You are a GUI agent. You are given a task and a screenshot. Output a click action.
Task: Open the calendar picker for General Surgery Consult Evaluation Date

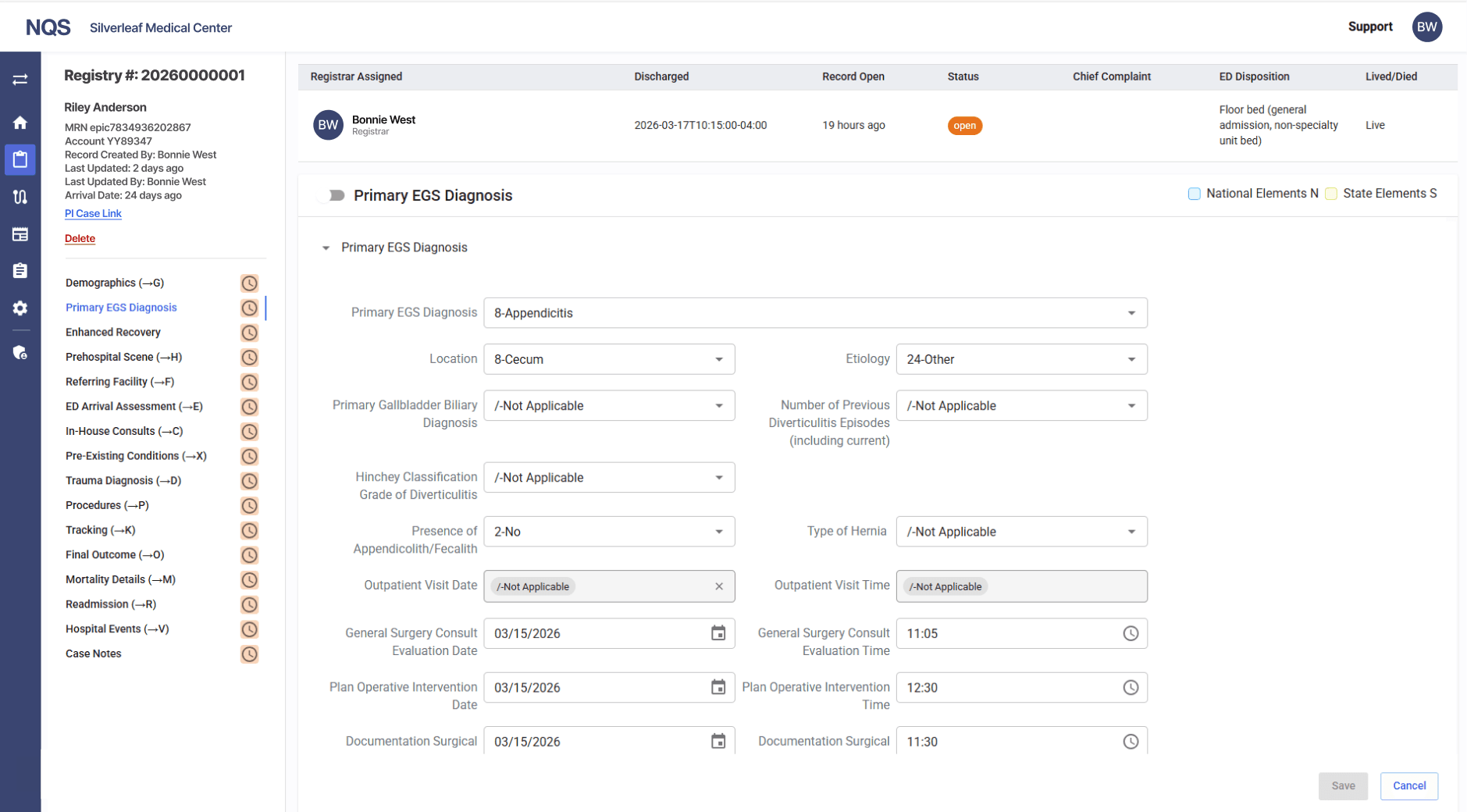[718, 633]
